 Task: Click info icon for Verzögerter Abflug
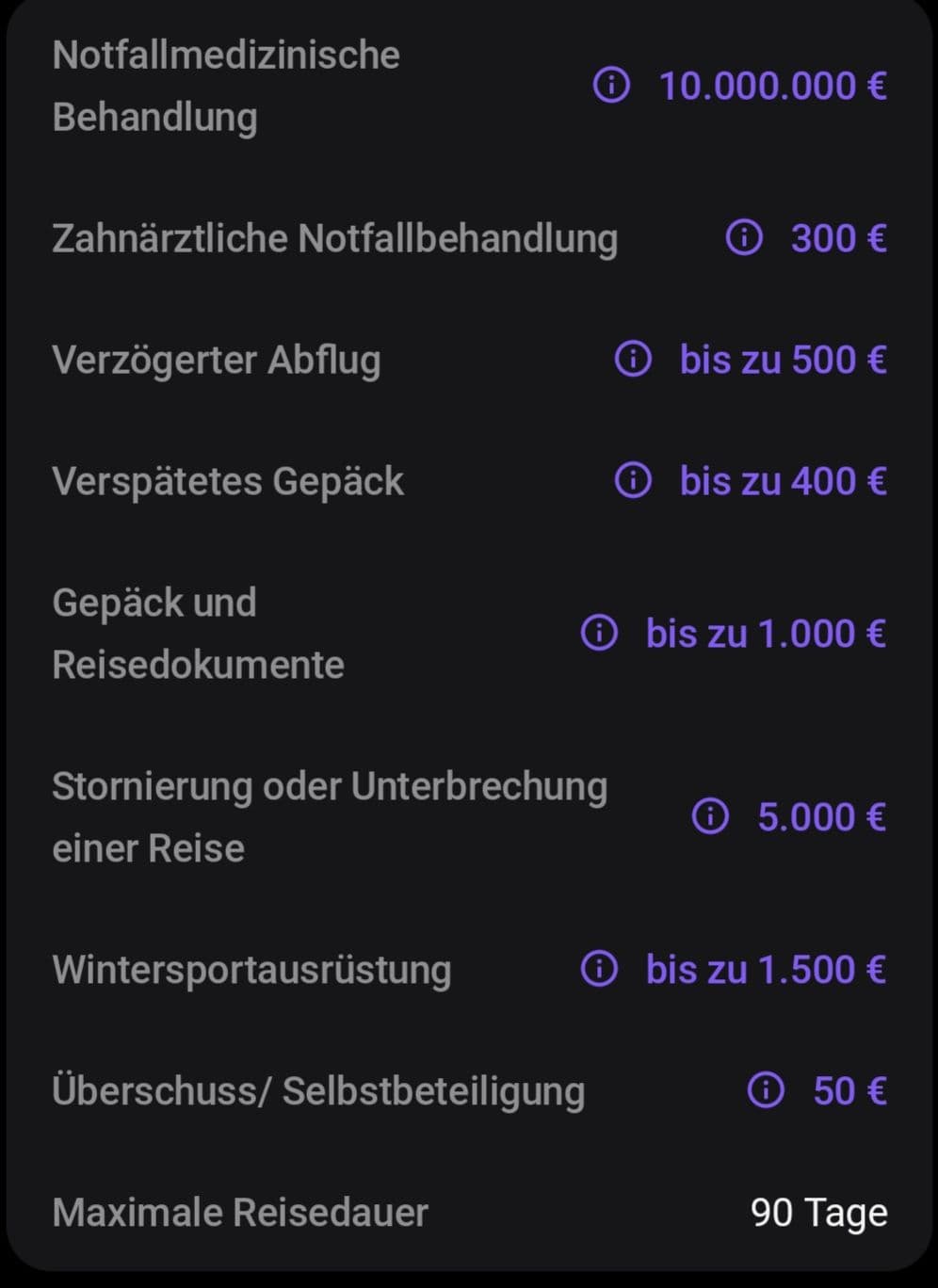click(633, 359)
